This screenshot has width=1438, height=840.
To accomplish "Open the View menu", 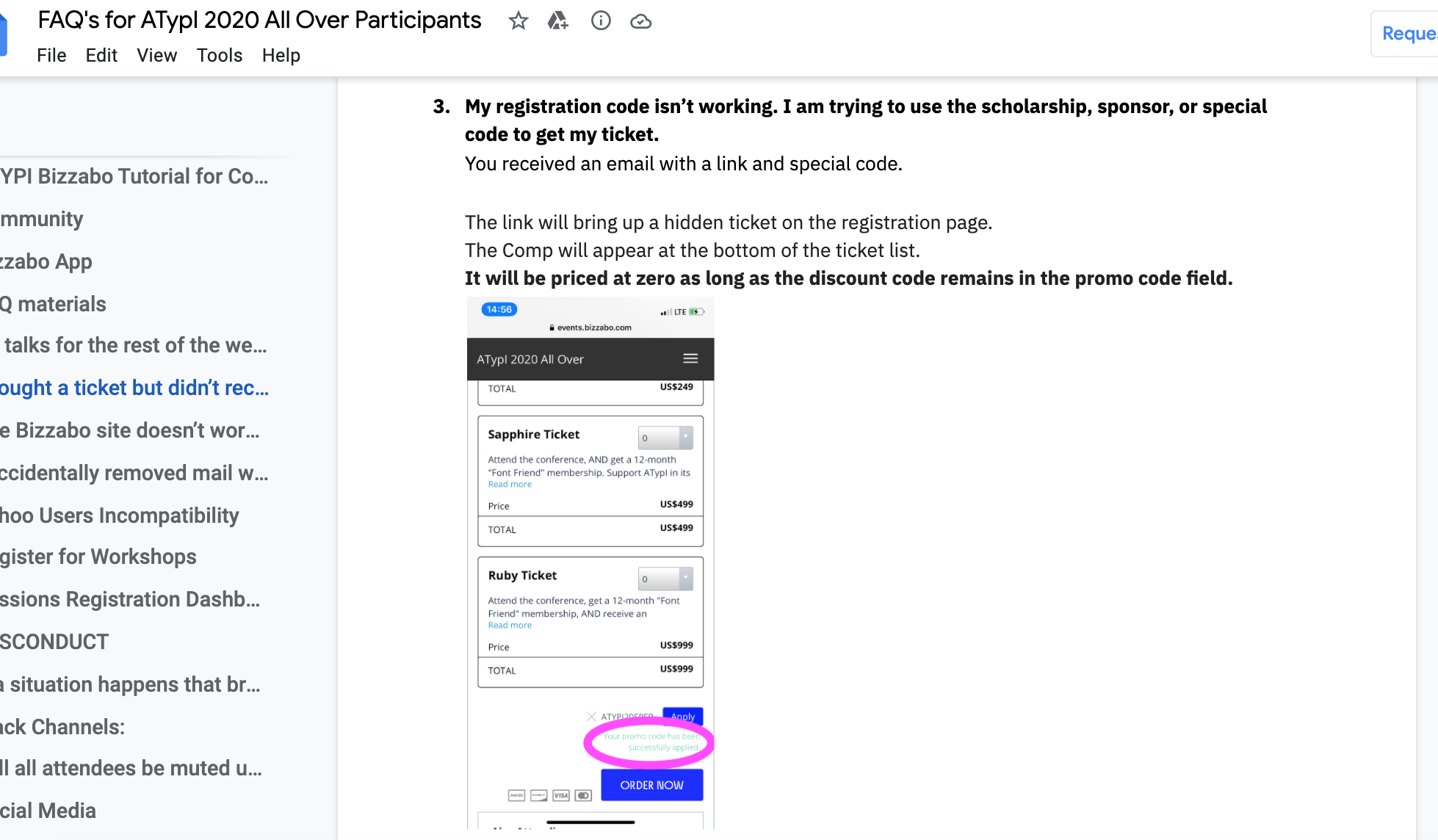I will (x=156, y=55).
